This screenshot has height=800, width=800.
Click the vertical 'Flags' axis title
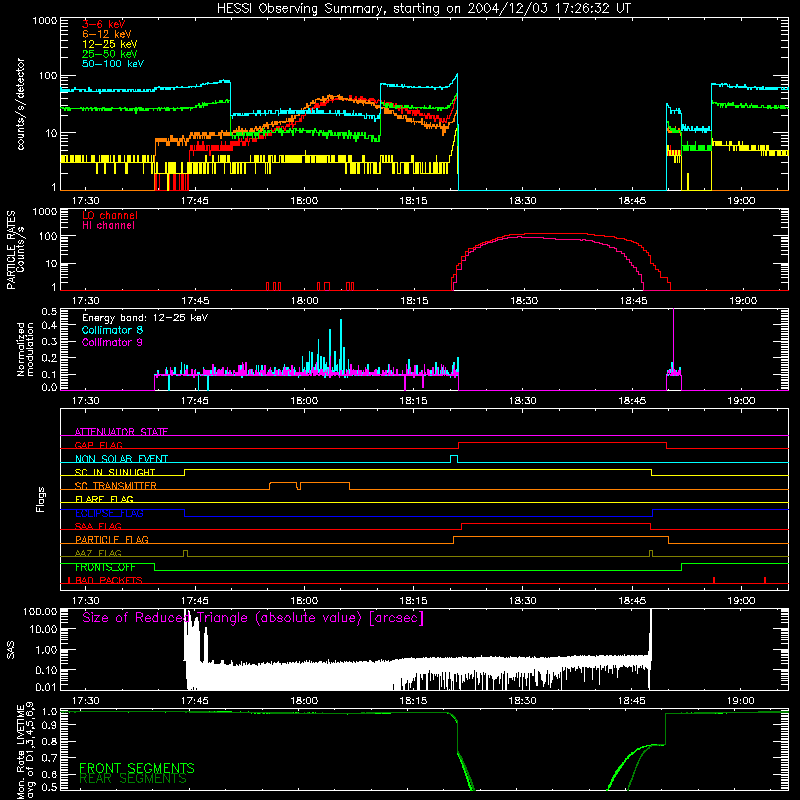coord(41,499)
